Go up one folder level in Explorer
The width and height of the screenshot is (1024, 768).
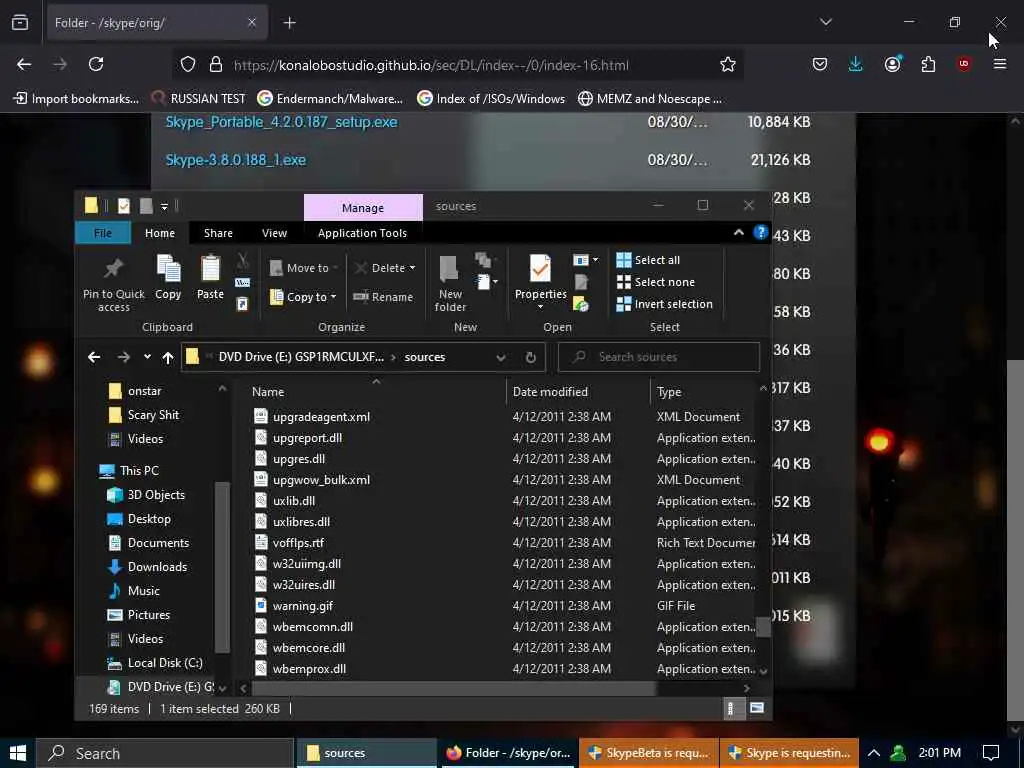pos(168,357)
